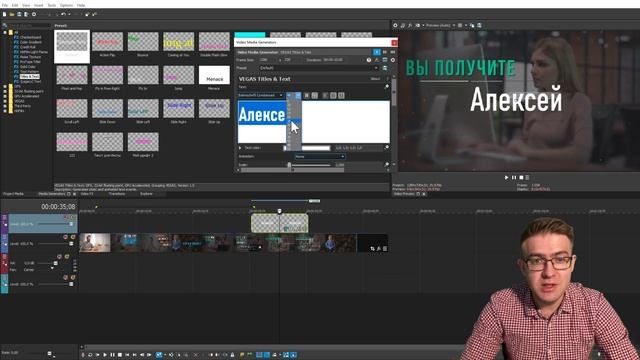The width and height of the screenshot is (640, 360).
Task: Click the Scale slider handle
Action: (x=289, y=165)
